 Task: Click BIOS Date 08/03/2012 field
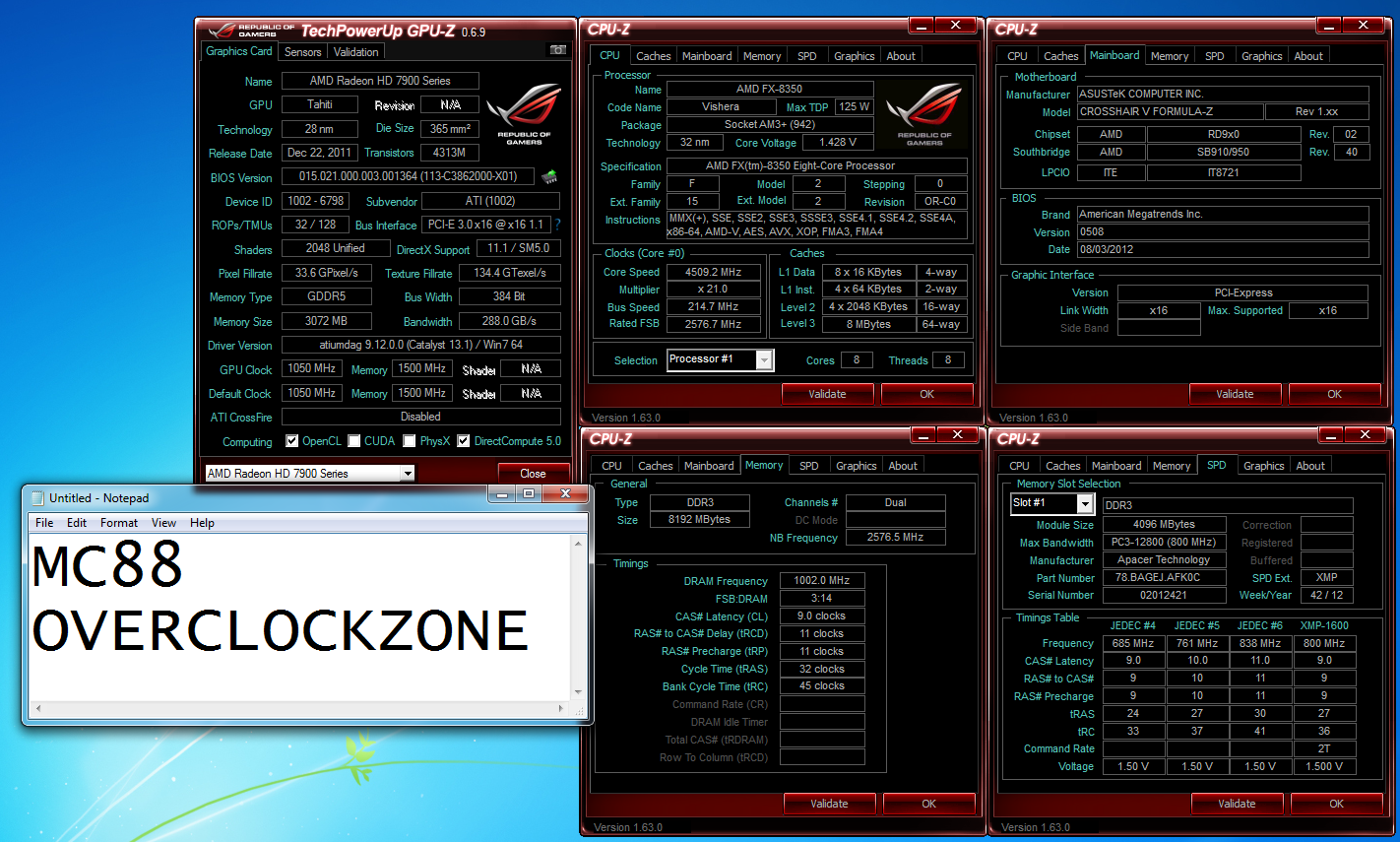point(1223,250)
